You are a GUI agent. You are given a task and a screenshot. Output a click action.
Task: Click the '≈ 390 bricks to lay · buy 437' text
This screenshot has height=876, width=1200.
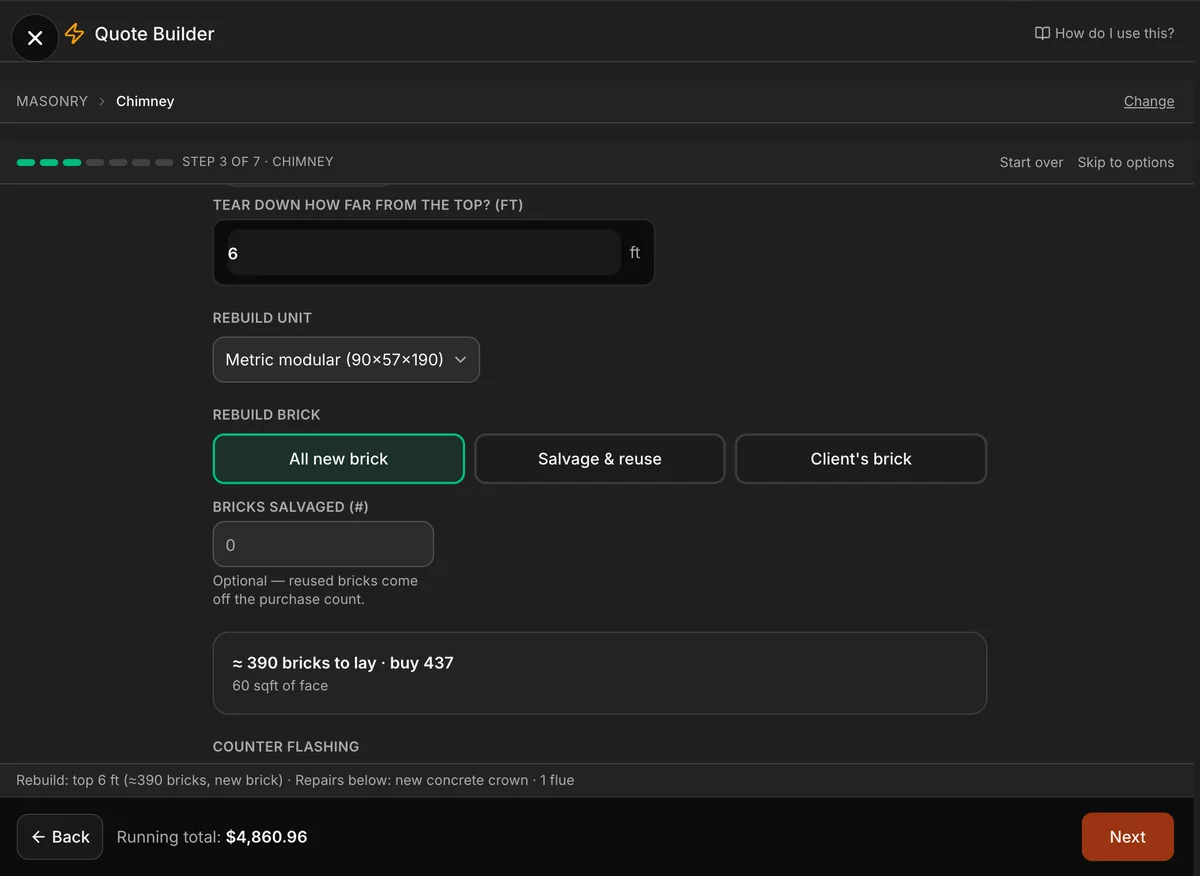pyautogui.click(x=343, y=663)
